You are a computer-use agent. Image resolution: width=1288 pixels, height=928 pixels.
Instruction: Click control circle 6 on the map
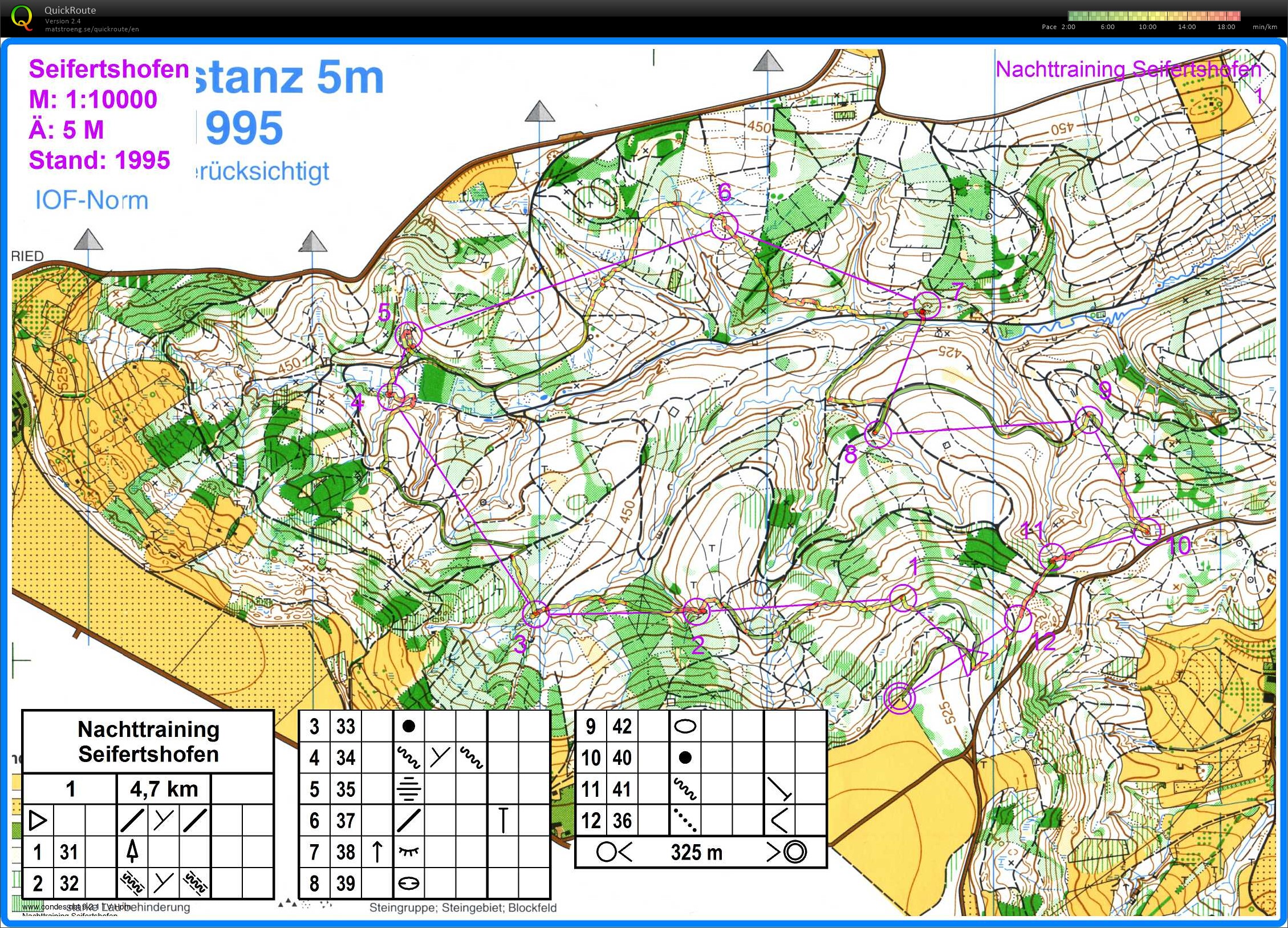click(724, 226)
